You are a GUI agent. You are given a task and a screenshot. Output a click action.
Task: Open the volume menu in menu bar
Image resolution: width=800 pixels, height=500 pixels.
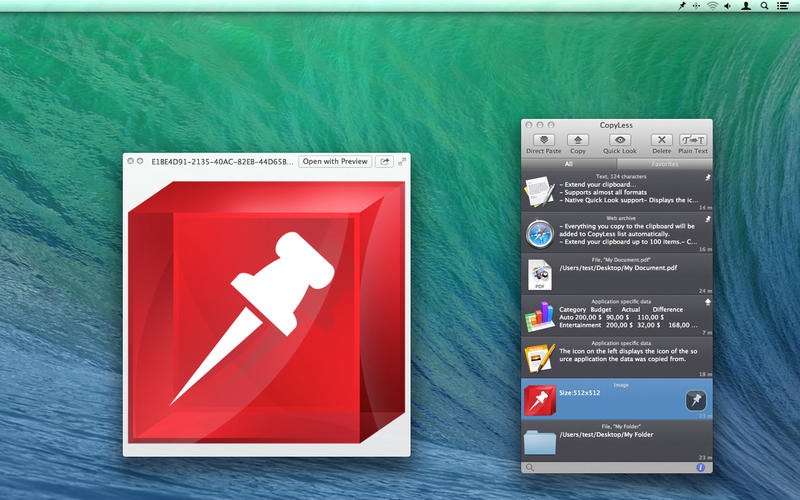[729, 6]
